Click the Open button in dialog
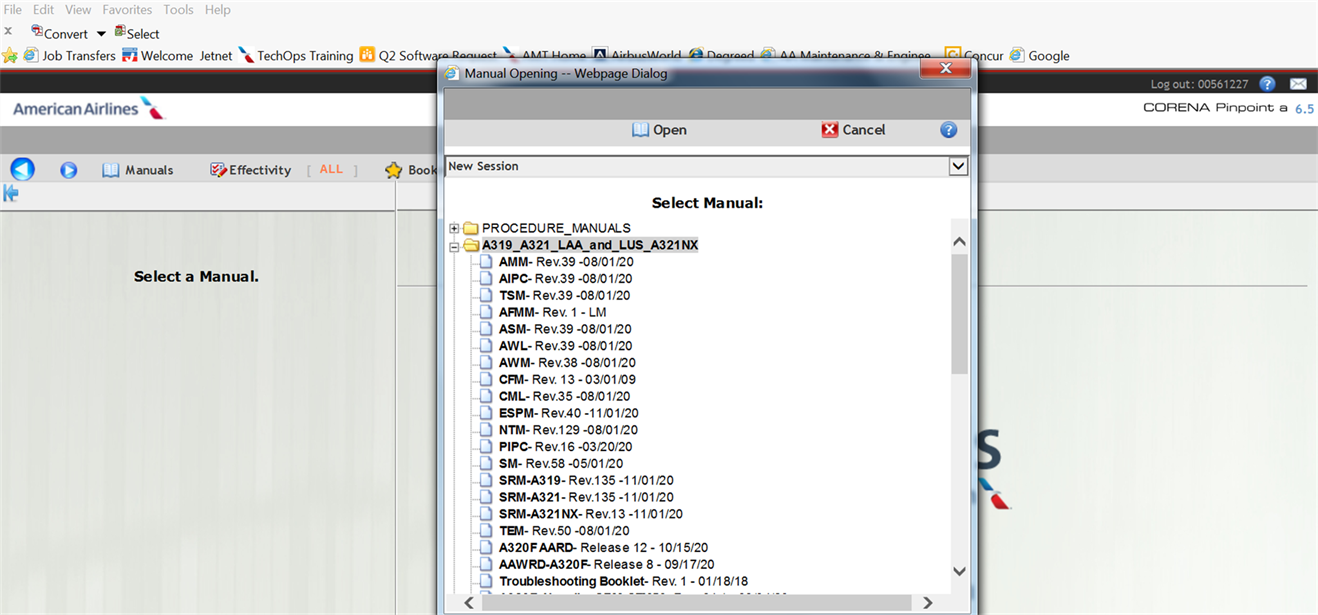Screen dimensions: 1318x615 (x=659, y=130)
